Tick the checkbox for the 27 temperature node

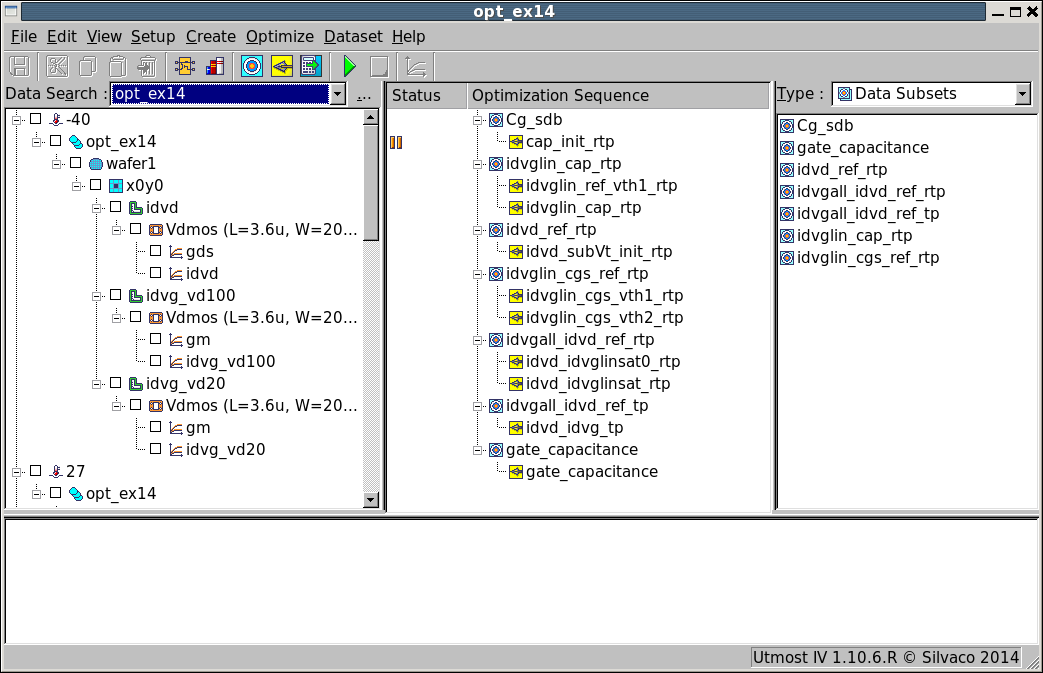(x=36, y=471)
